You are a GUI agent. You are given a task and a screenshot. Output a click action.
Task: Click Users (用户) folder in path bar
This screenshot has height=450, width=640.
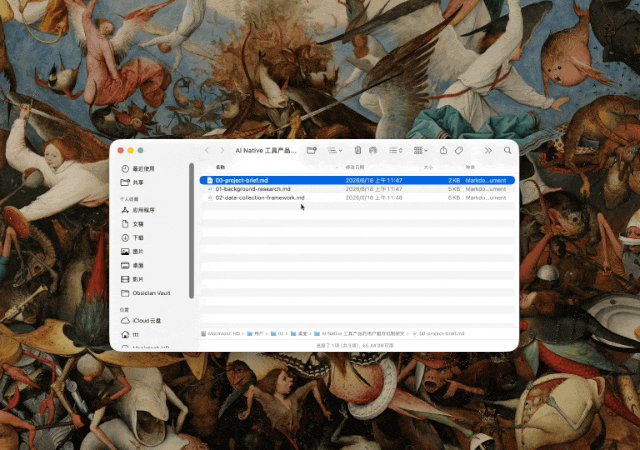(x=256, y=334)
